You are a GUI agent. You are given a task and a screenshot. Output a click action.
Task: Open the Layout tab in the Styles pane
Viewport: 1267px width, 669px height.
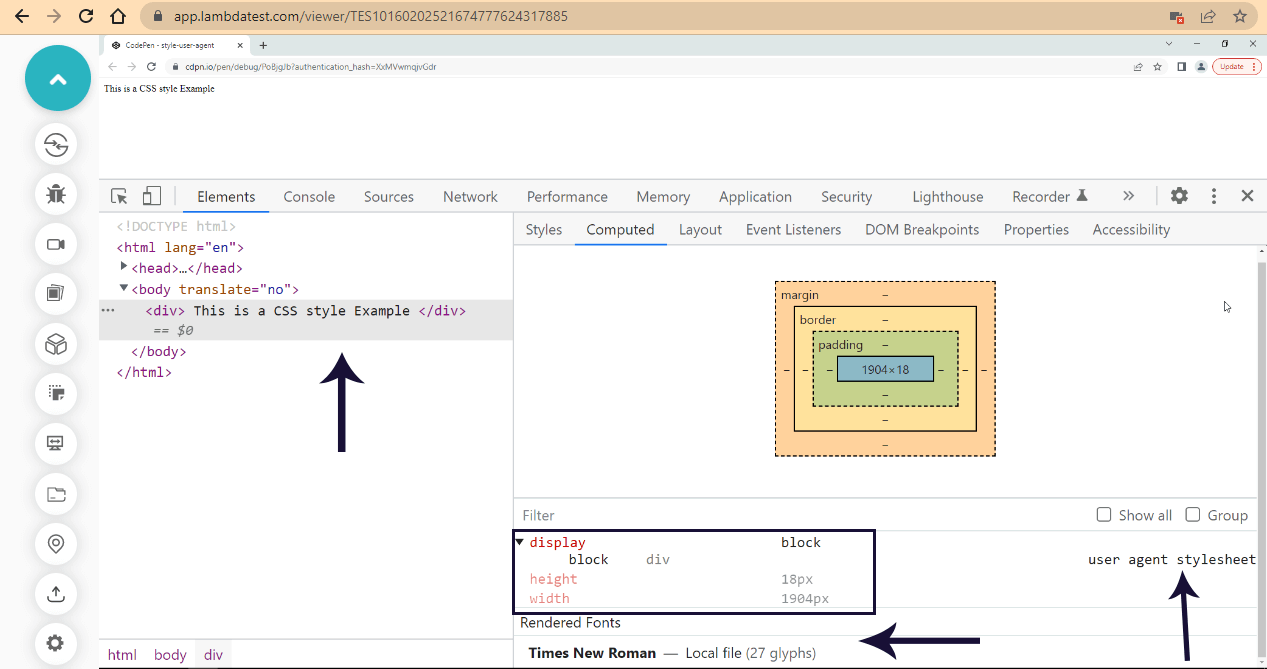click(700, 229)
